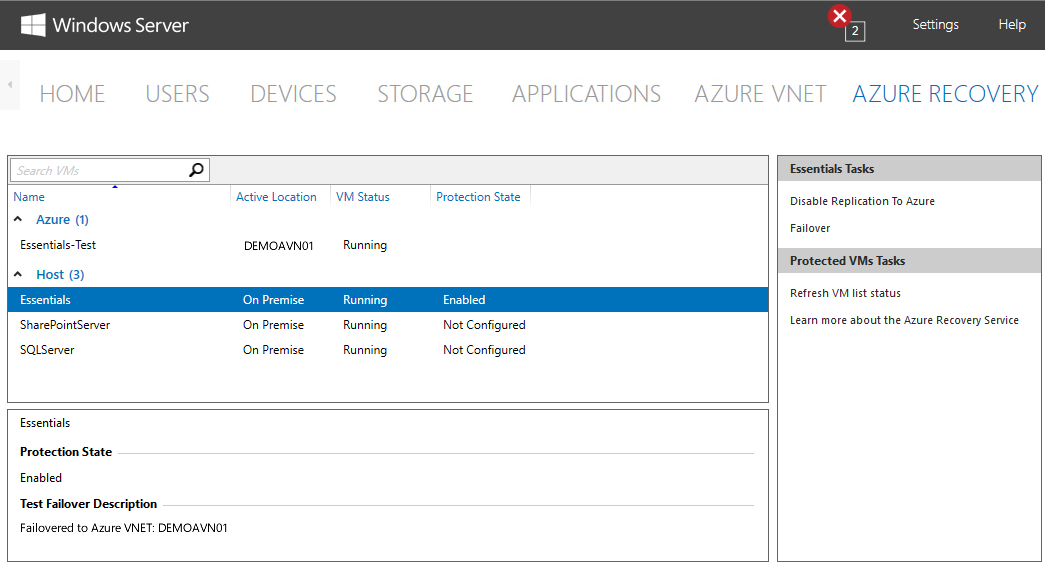
Task: Sort by VM Status column header
Action: (x=363, y=197)
